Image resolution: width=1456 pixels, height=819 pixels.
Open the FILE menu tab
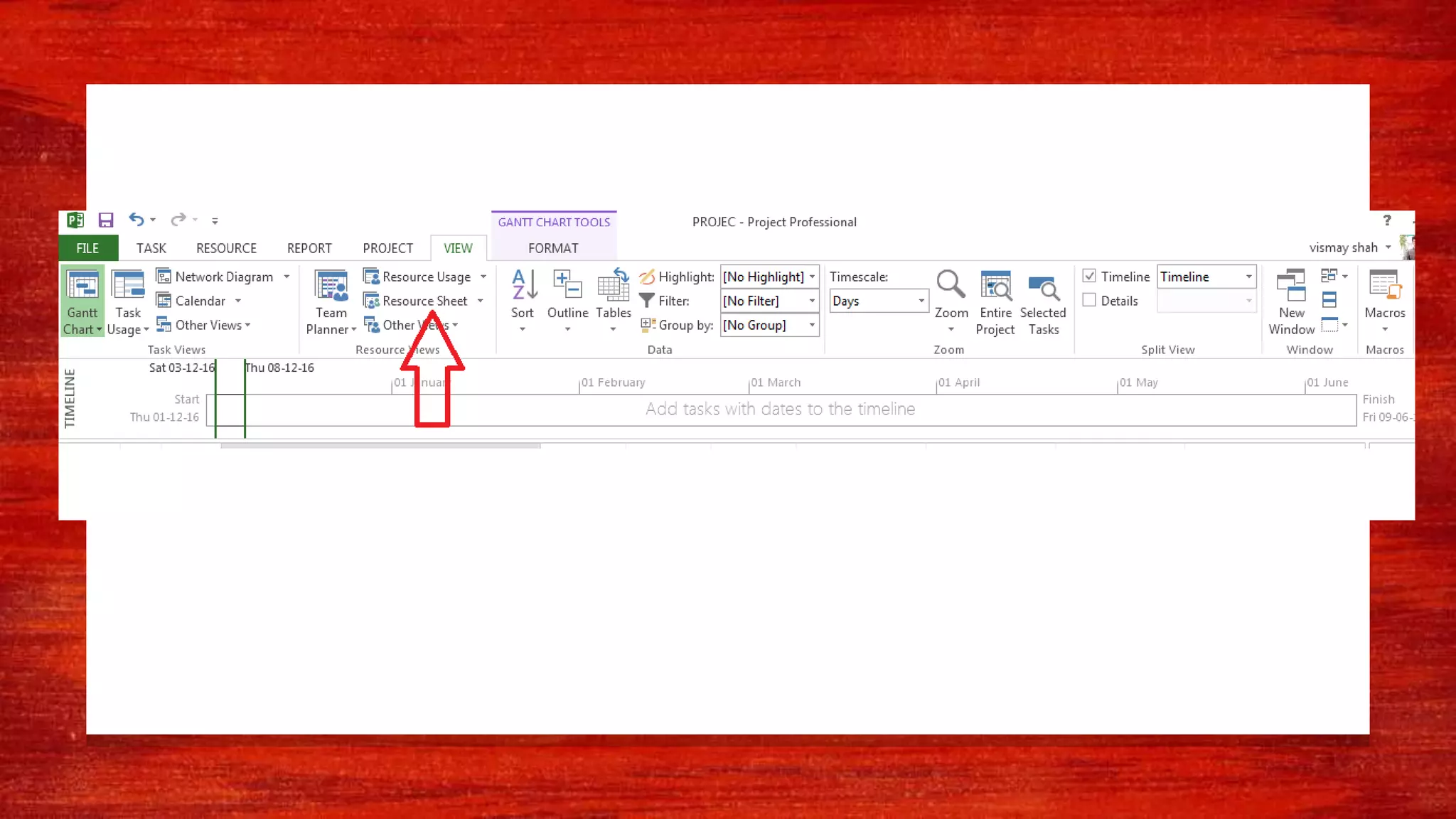click(87, 248)
